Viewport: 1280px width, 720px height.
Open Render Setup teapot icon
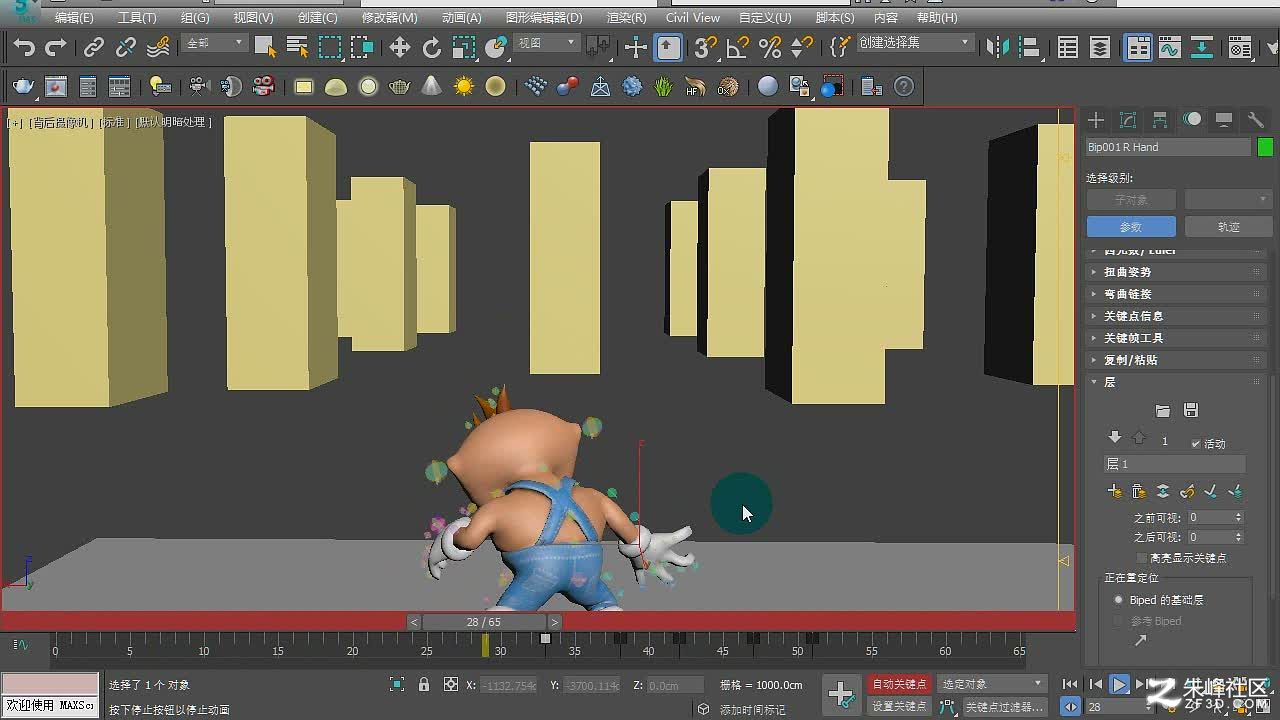coord(23,87)
